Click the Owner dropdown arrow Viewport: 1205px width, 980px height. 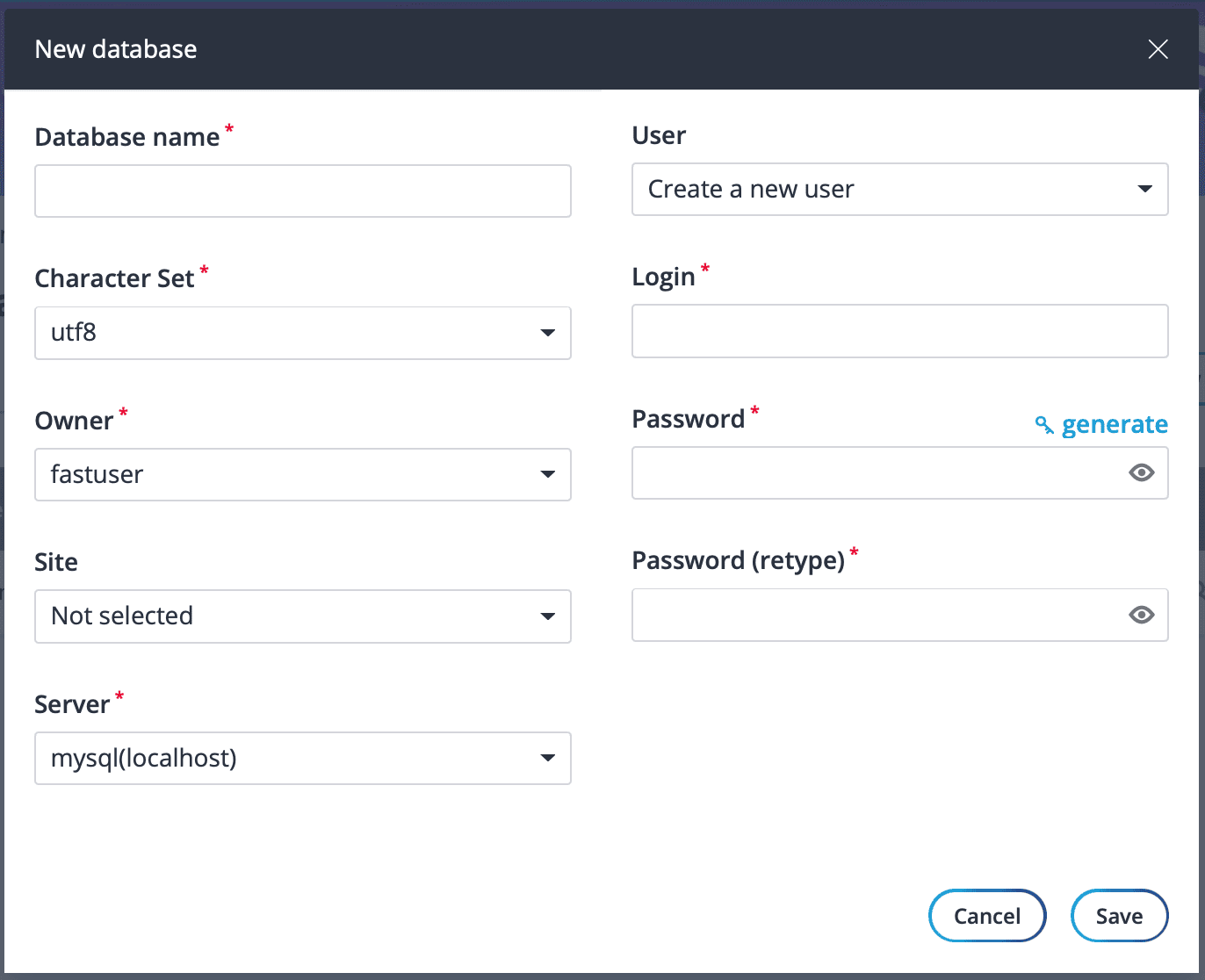point(548,474)
